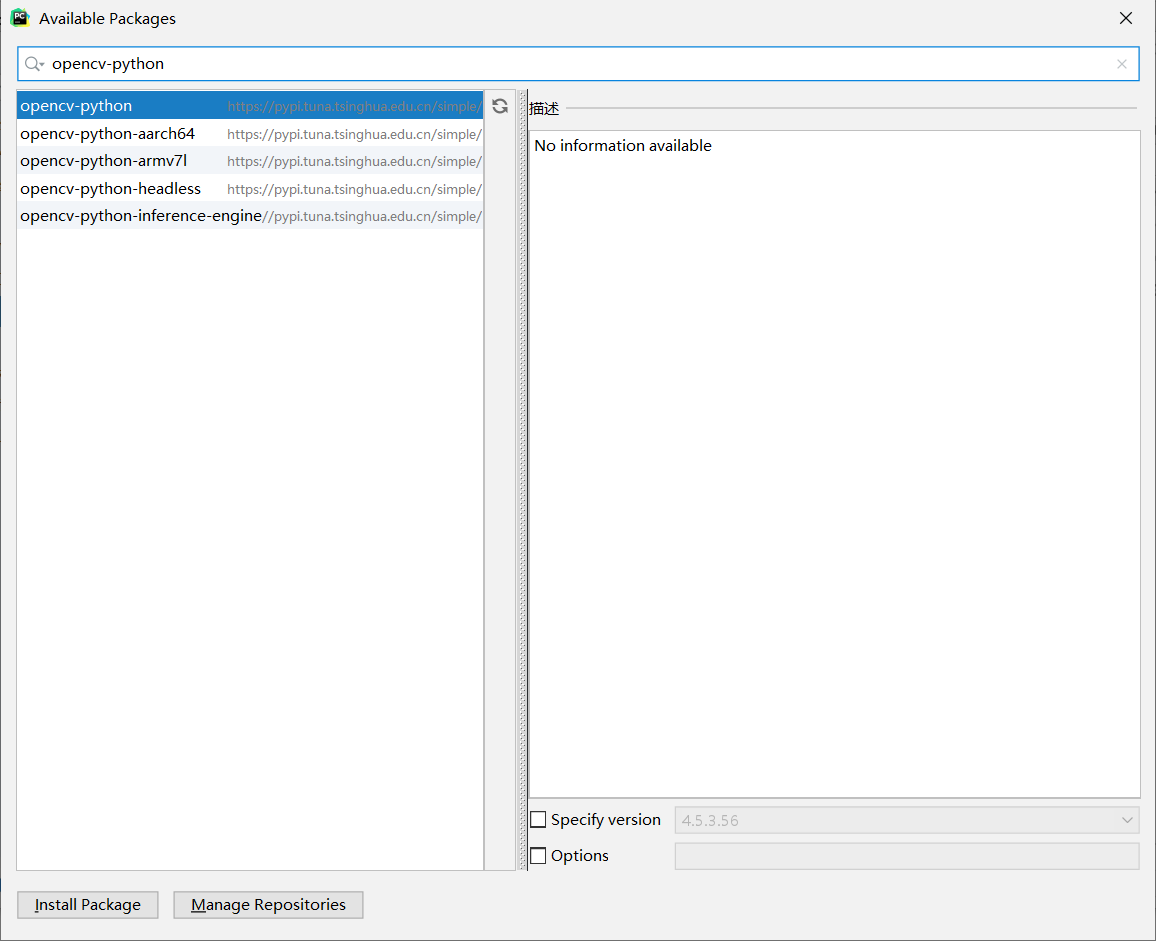Screen dimensions: 1156x941
Task: Click the 'No information available' description text
Action: pyautogui.click(x=623, y=146)
